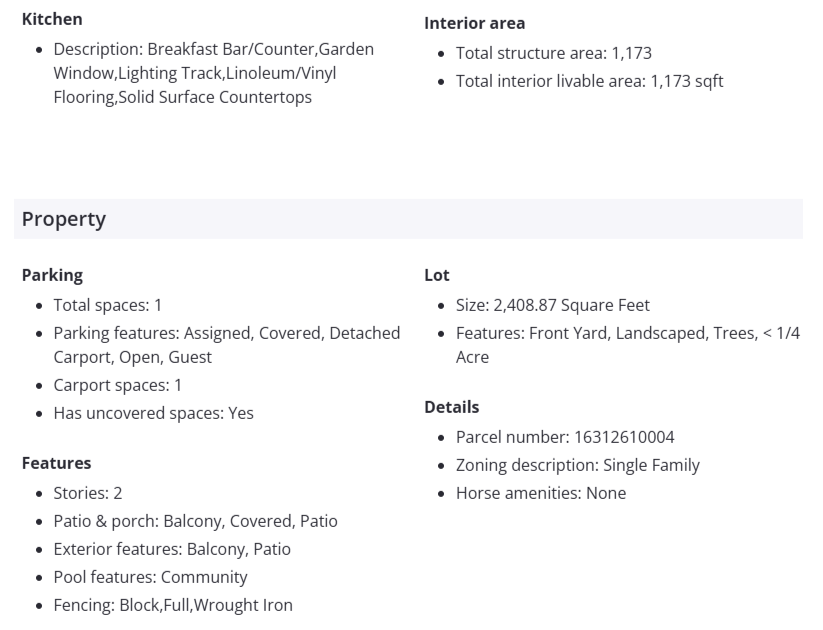
Task: Click the parcel number 16312610004
Action: coord(624,437)
